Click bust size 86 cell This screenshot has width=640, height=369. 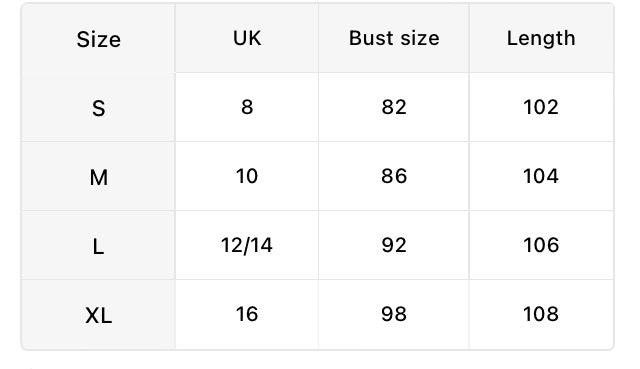(394, 176)
